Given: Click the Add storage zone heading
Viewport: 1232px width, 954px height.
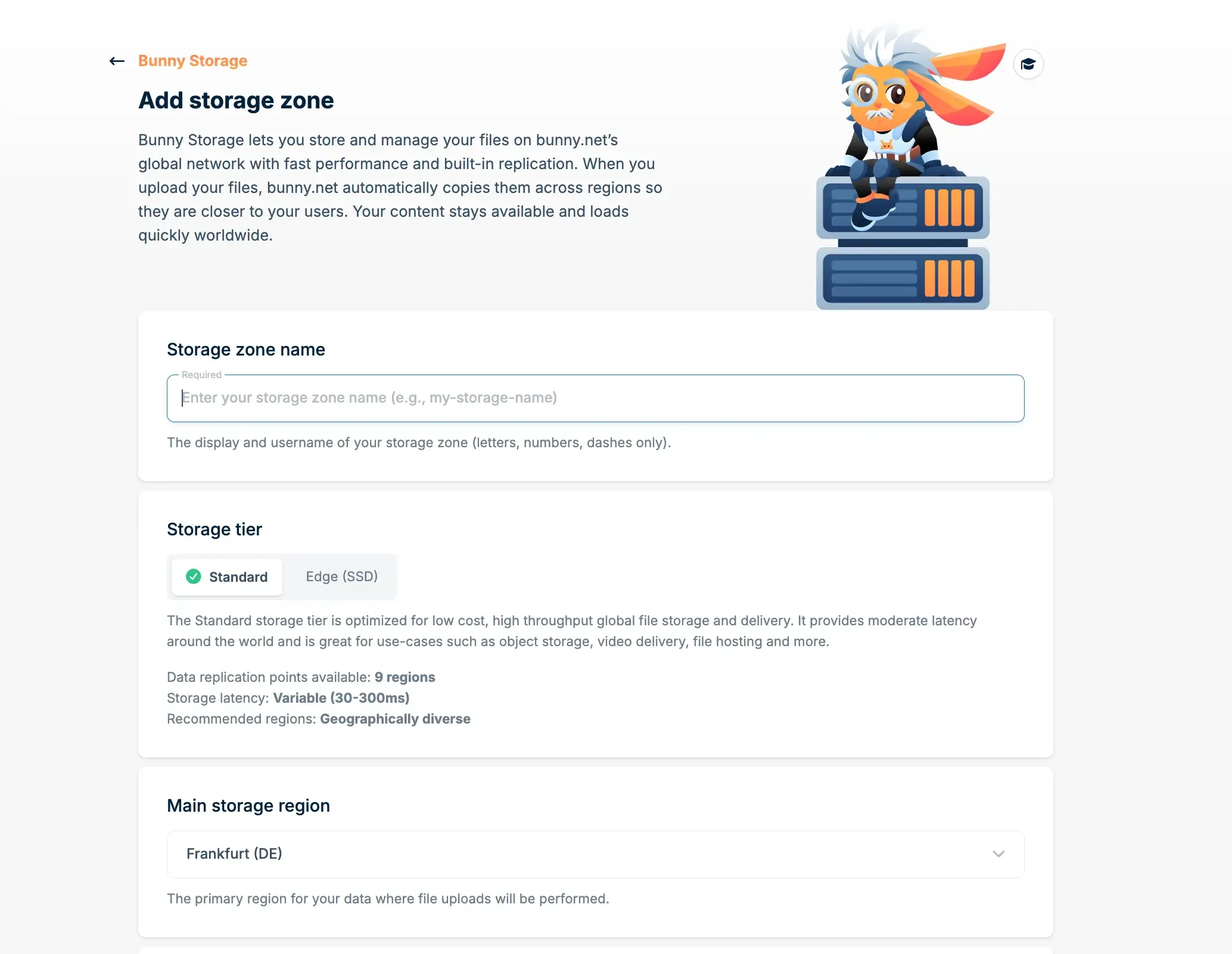Looking at the screenshot, I should 236,100.
